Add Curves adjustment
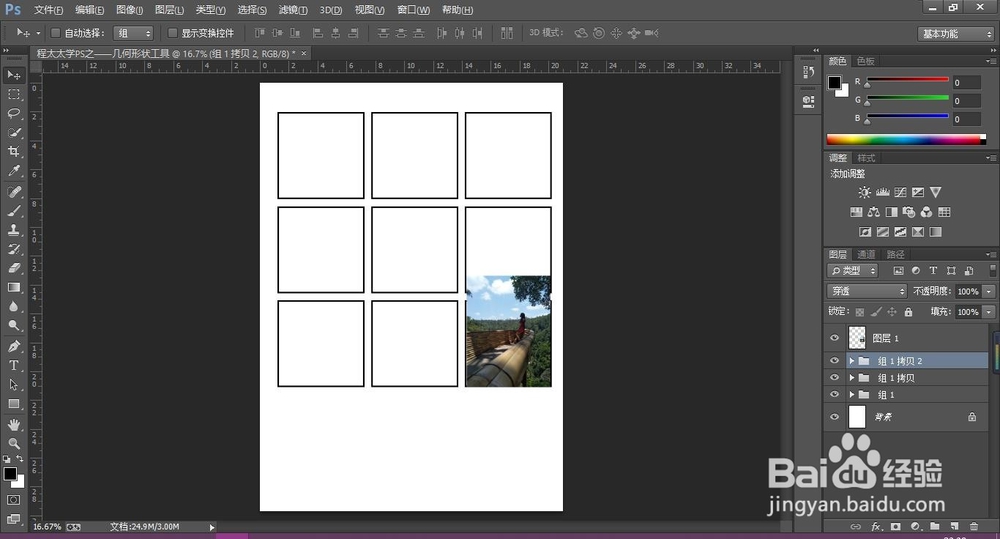The image size is (1000, 539). point(901,192)
